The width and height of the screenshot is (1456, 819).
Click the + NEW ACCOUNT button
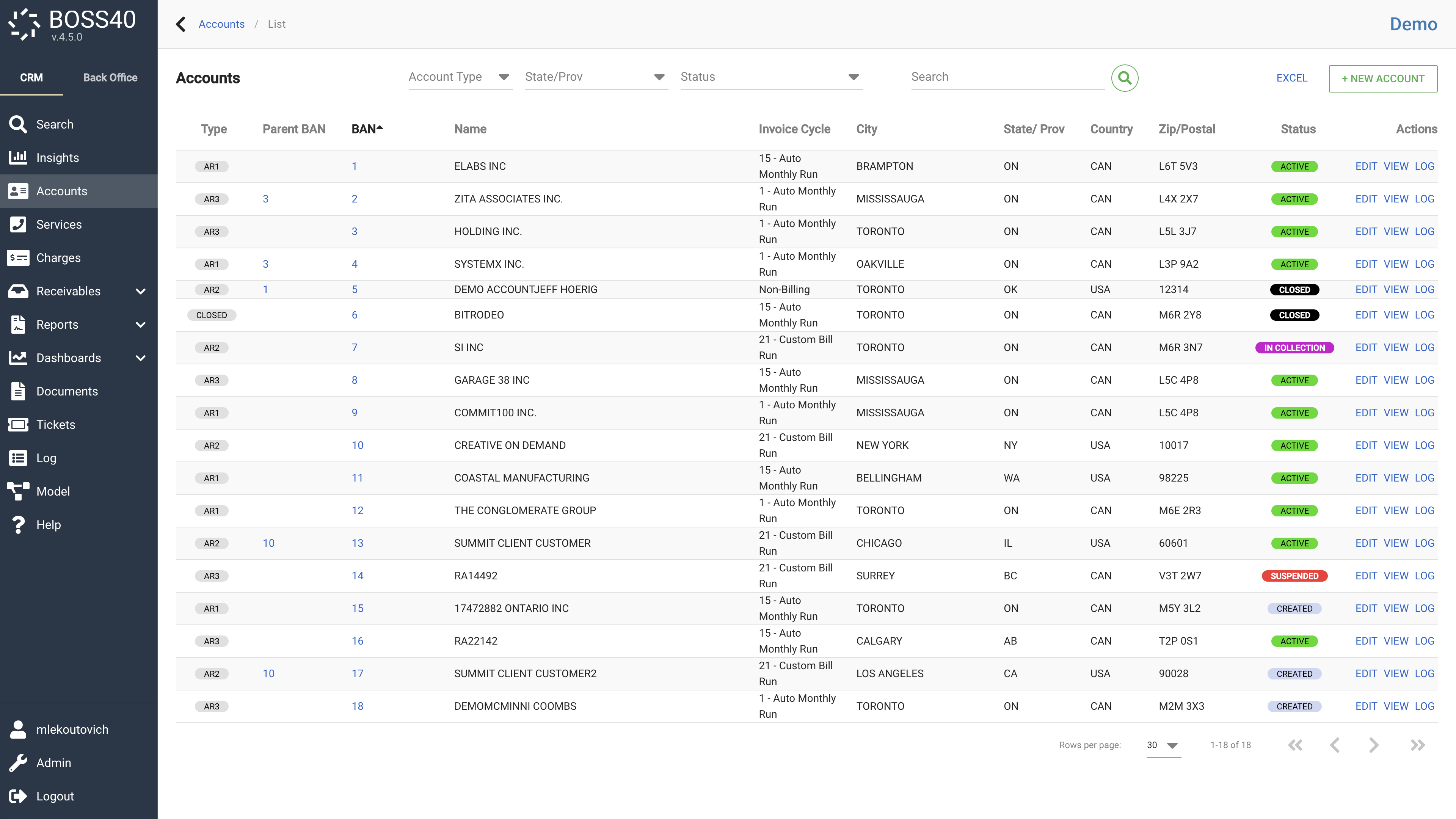coord(1382,78)
